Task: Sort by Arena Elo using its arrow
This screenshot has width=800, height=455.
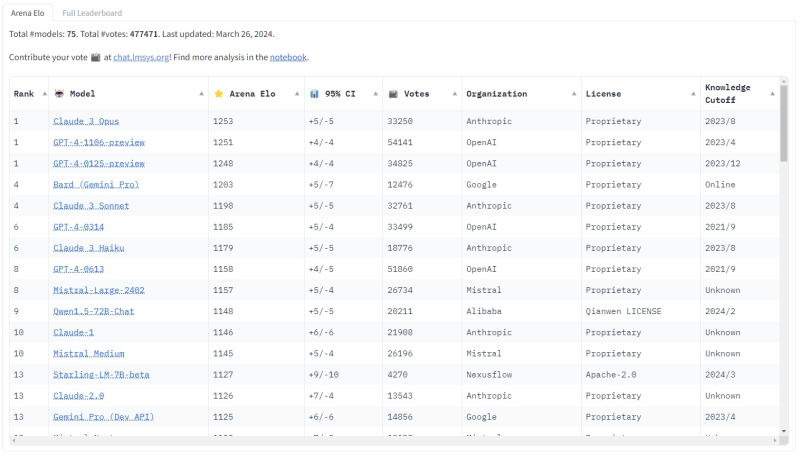Action: [296, 94]
